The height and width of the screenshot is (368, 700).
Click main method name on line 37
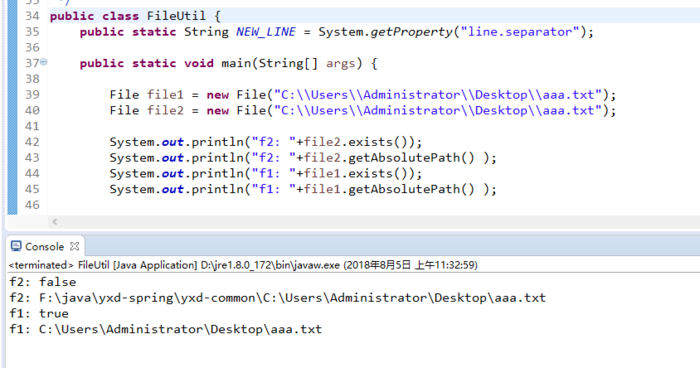(236, 63)
